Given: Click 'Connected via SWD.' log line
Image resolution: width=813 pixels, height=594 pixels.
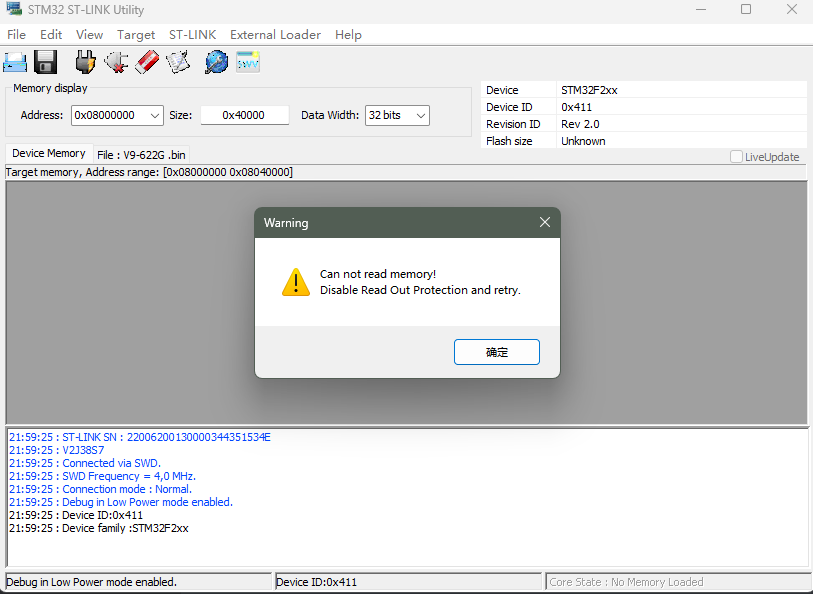Looking at the screenshot, I should [x=85, y=463].
